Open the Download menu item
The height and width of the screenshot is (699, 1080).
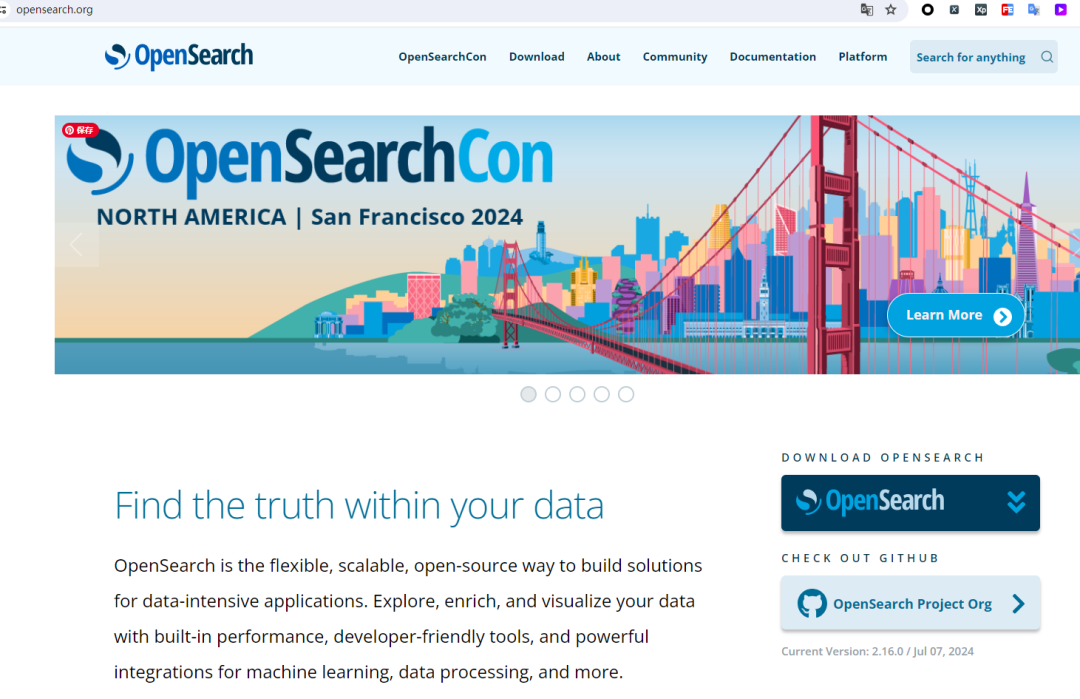click(x=537, y=56)
